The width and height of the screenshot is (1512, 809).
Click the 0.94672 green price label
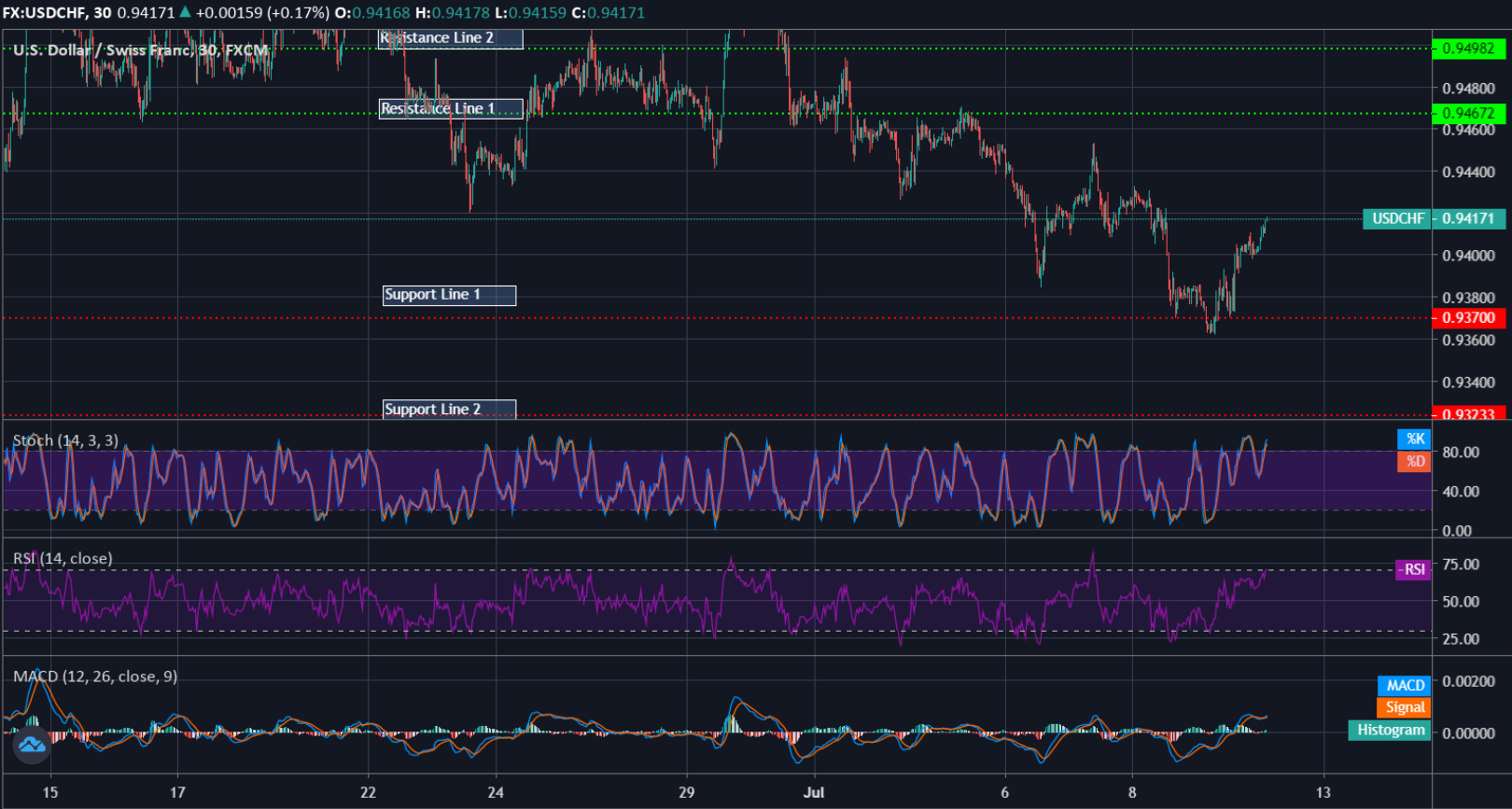coord(1468,114)
